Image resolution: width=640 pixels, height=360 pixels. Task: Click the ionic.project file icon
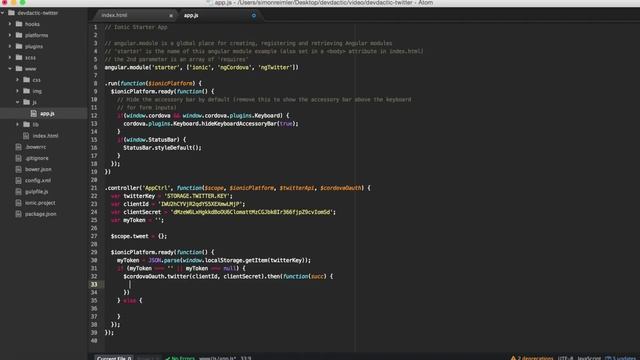(18, 202)
